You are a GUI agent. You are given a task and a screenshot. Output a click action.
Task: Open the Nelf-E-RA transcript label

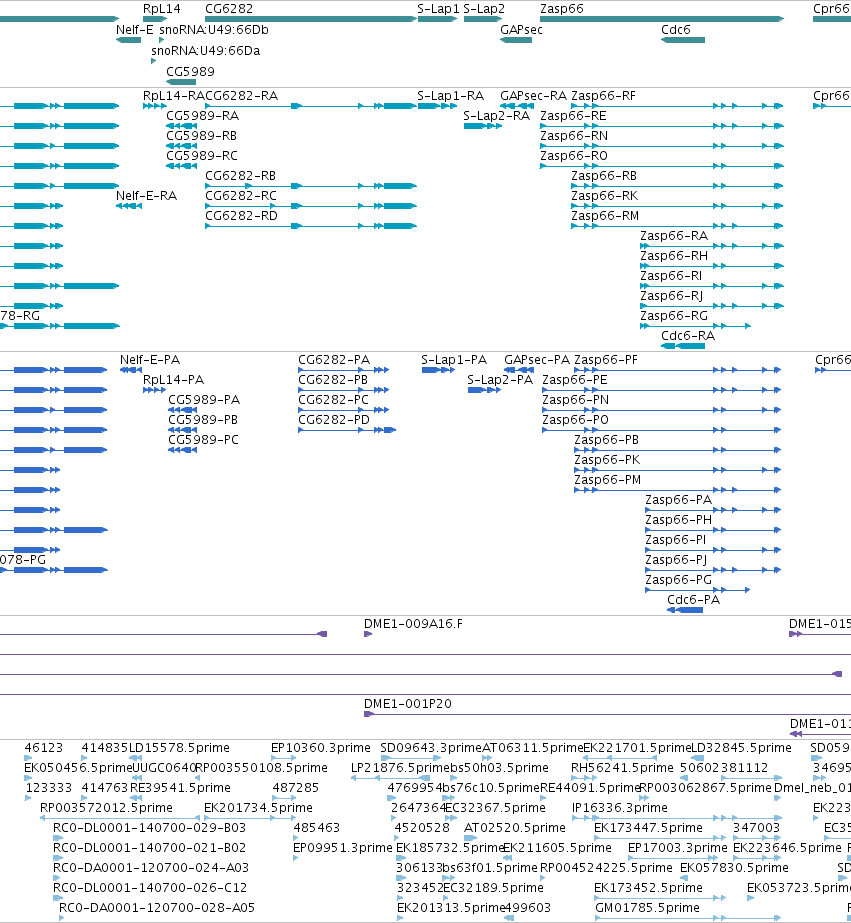tap(147, 196)
